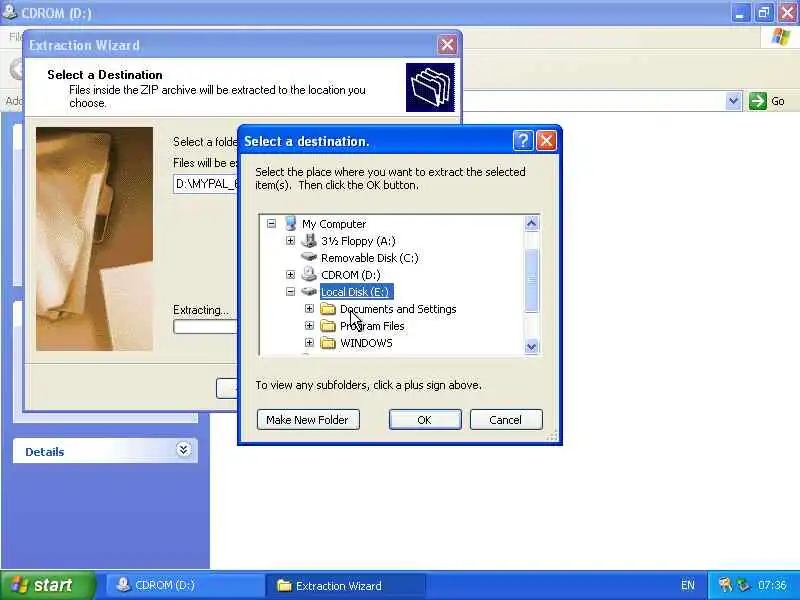Click the folder tree vertical scrollbar thumb
The width and height of the screenshot is (800, 600).
click(x=531, y=280)
